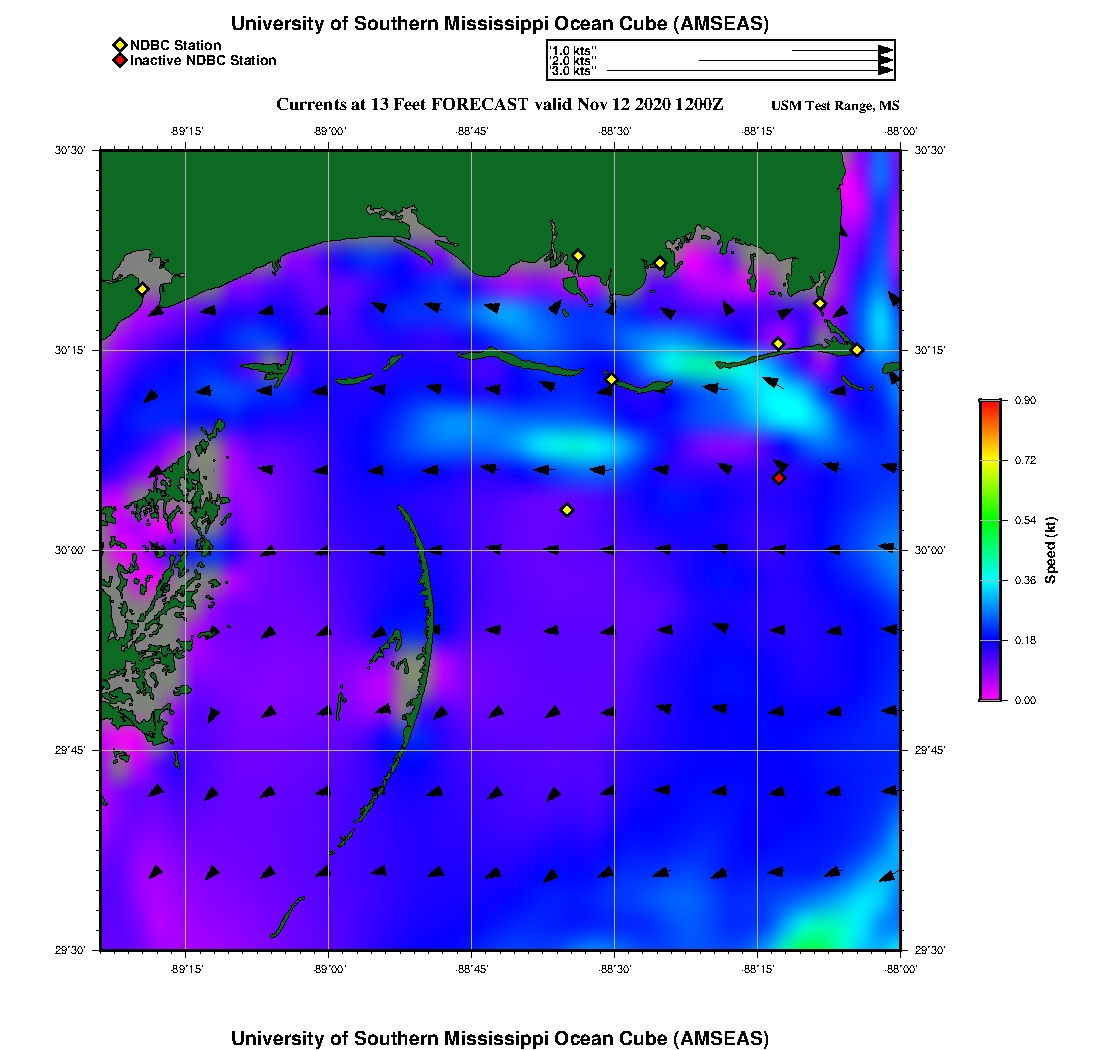Click the '-89°00'' label on the top axis
The height and width of the screenshot is (1050, 1100).
[329, 131]
